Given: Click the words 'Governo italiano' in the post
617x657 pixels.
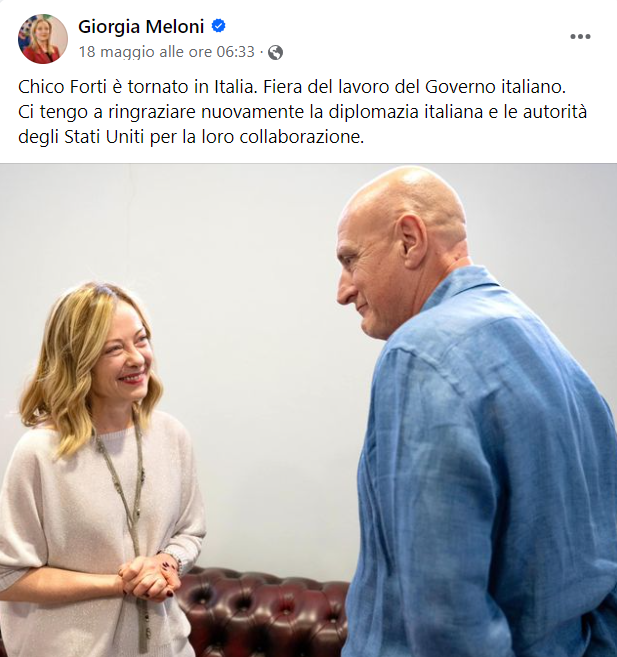Looking at the screenshot, I should tap(495, 87).
